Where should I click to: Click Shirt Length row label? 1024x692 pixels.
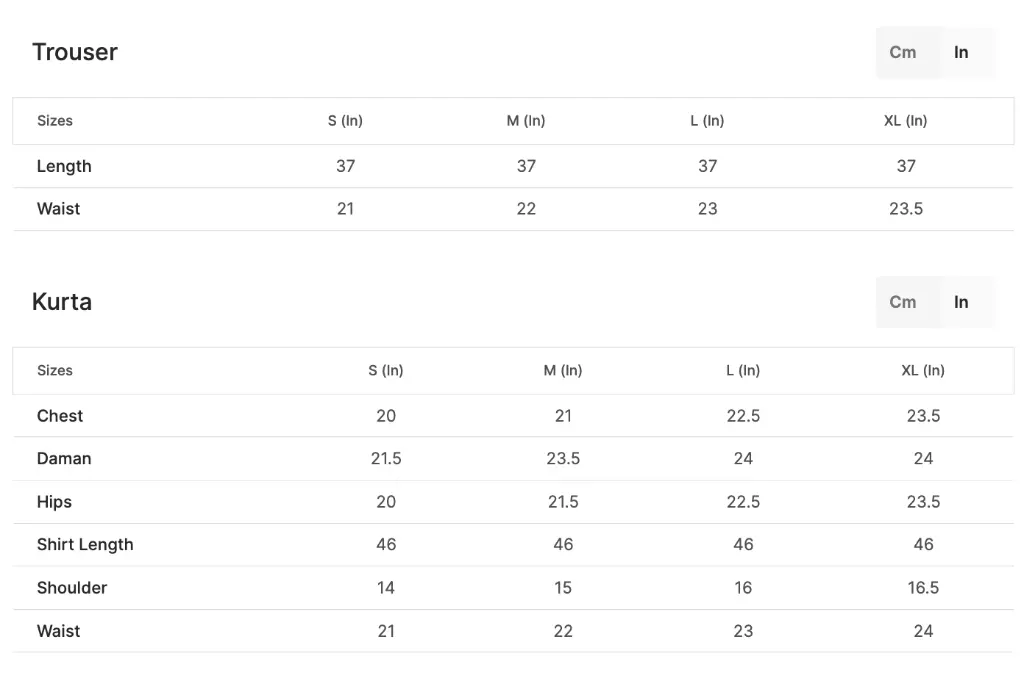click(85, 544)
